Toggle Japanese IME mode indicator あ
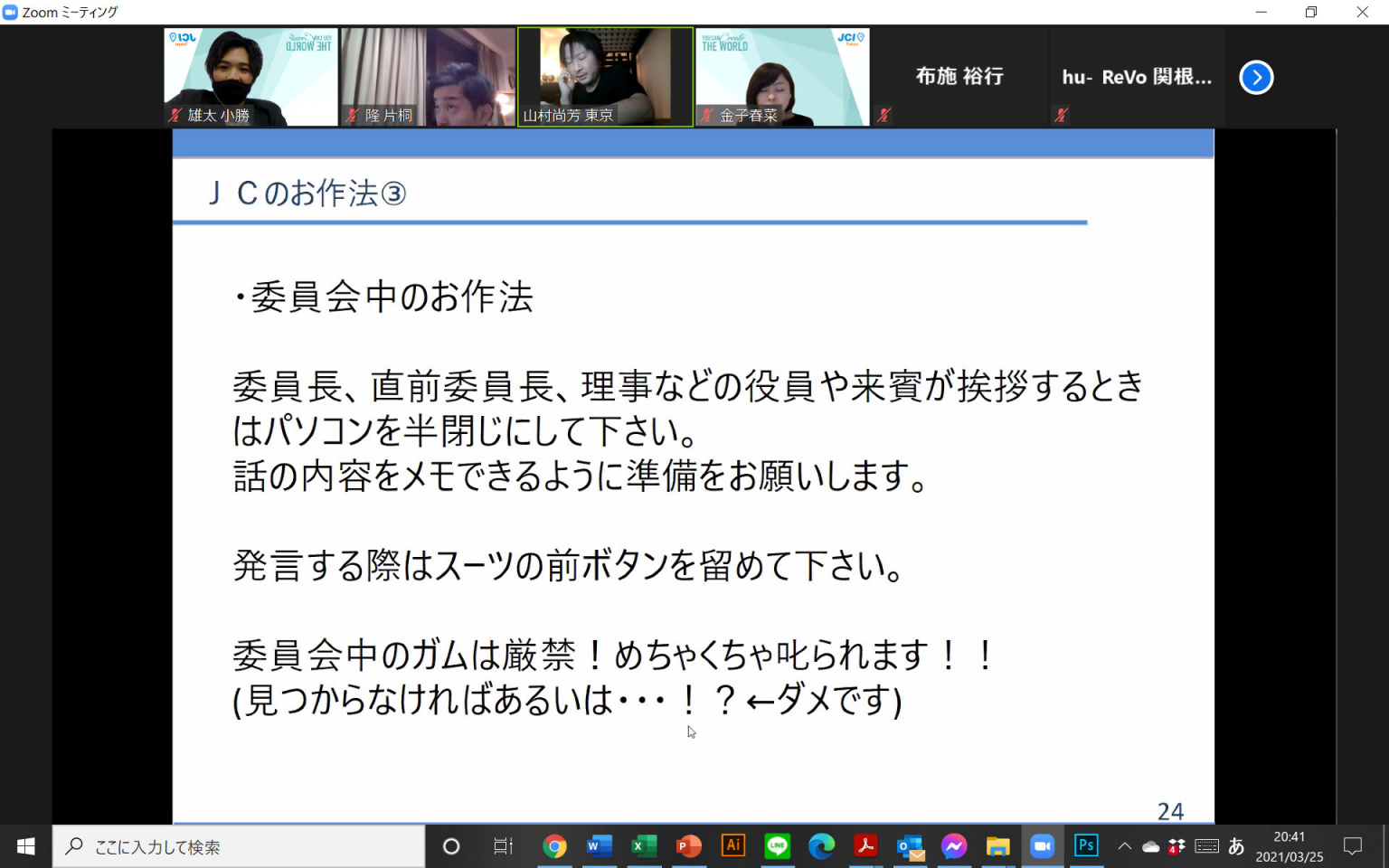This screenshot has width=1389, height=868. click(1236, 846)
